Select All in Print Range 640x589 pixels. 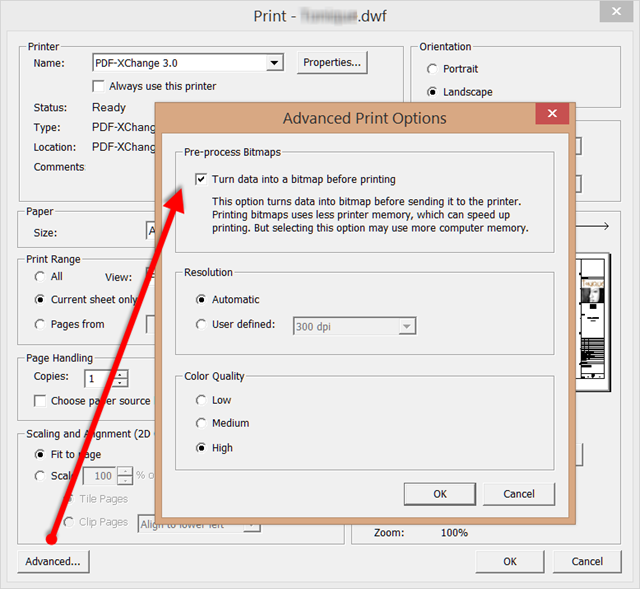(x=41, y=277)
